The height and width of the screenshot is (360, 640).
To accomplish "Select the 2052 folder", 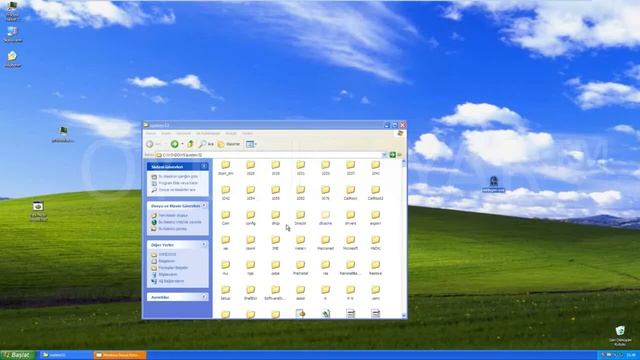I will pos(300,192).
